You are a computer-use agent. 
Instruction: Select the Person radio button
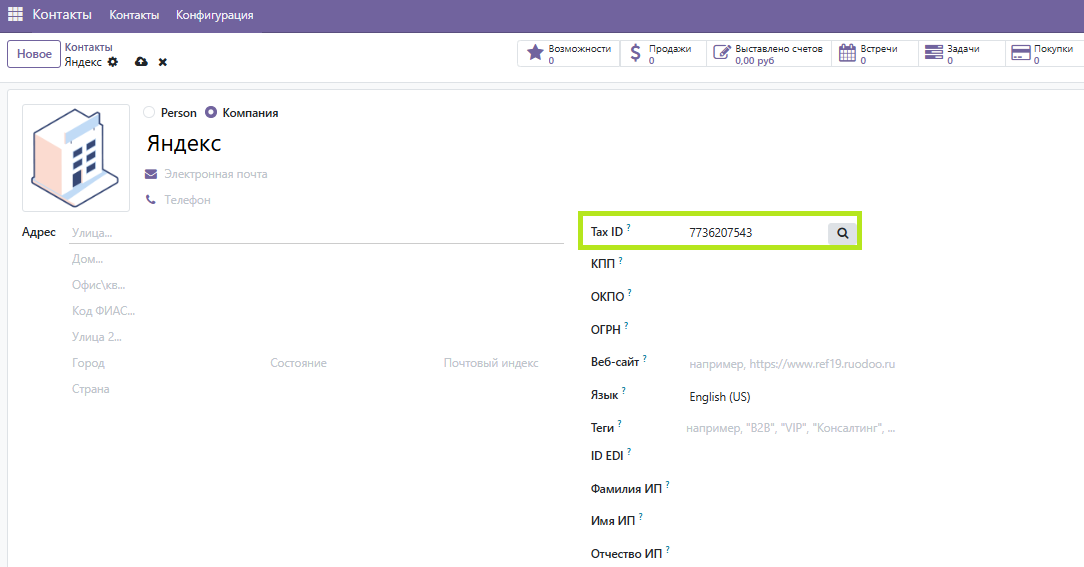click(149, 112)
